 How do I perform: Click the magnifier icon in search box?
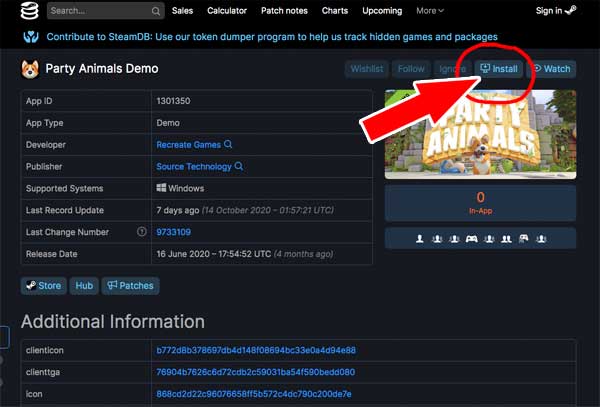(155, 11)
